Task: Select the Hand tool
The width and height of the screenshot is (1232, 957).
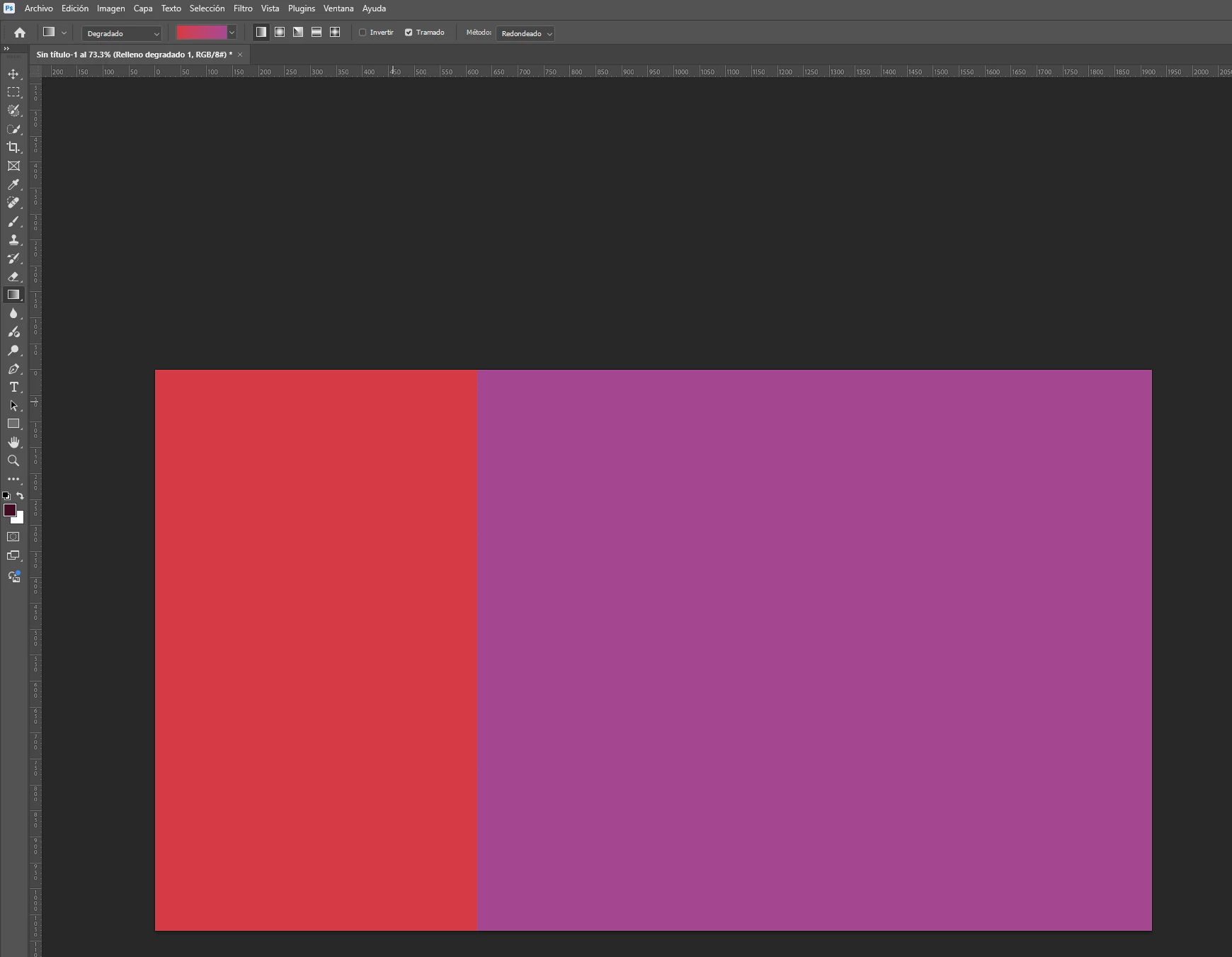Action: (x=13, y=442)
